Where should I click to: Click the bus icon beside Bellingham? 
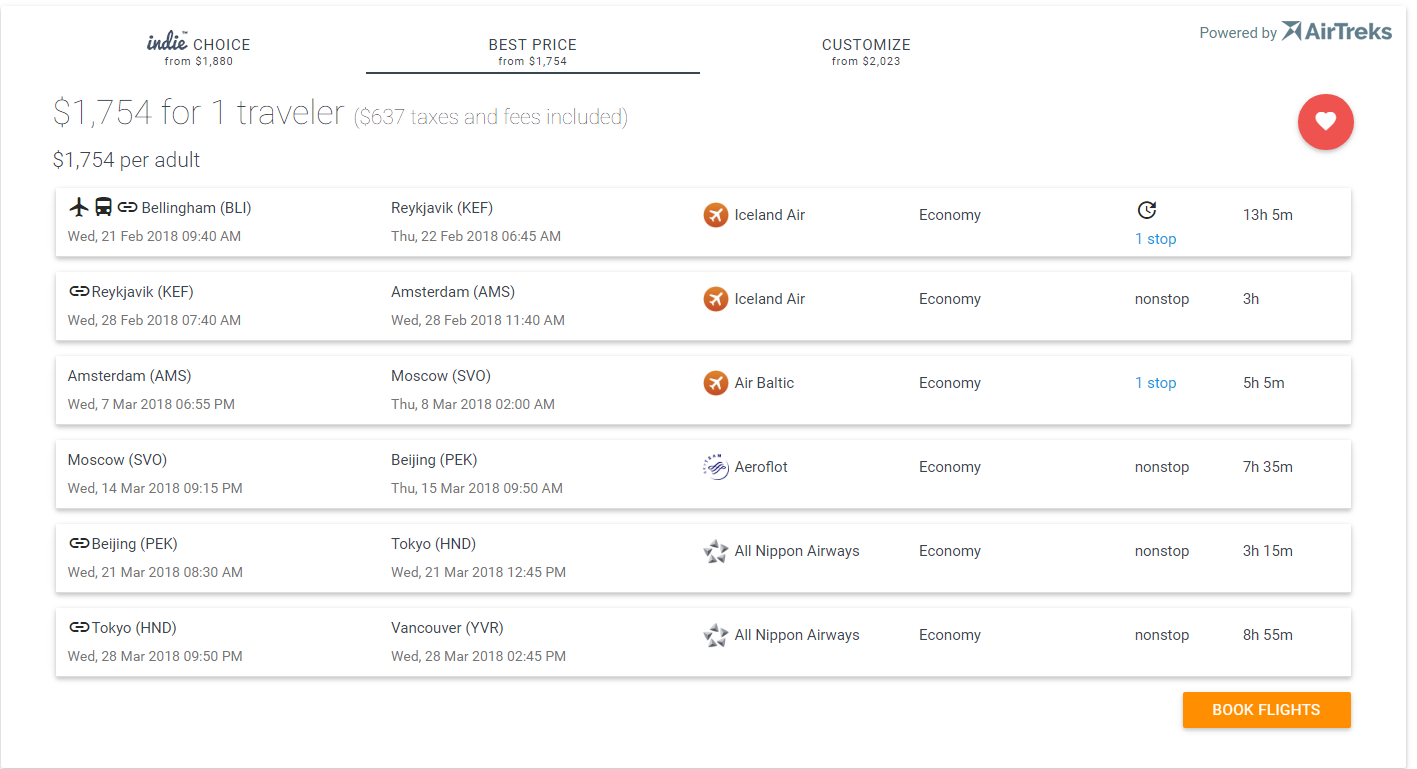click(x=104, y=207)
